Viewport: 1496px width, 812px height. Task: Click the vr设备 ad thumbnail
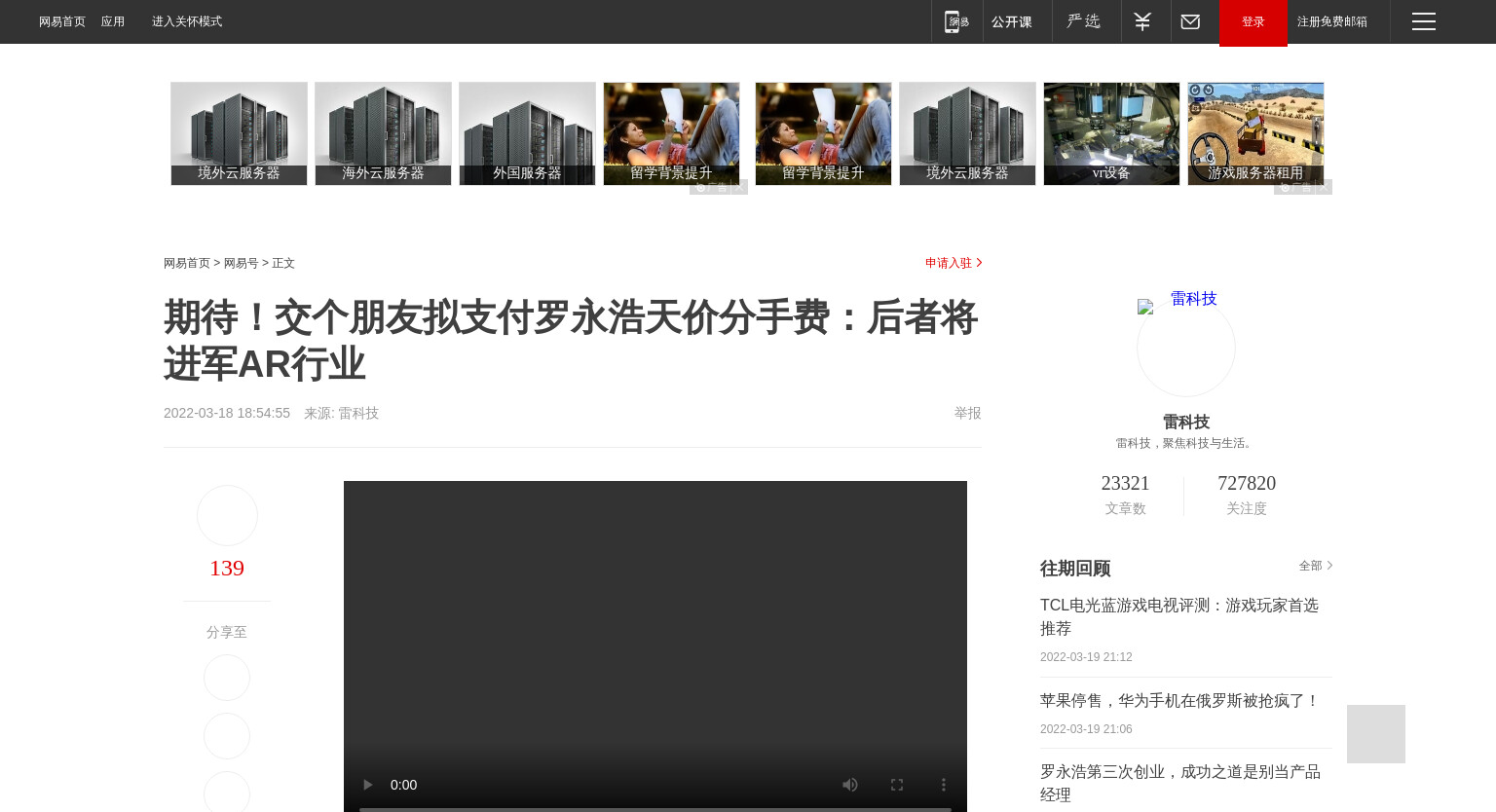pos(1111,133)
